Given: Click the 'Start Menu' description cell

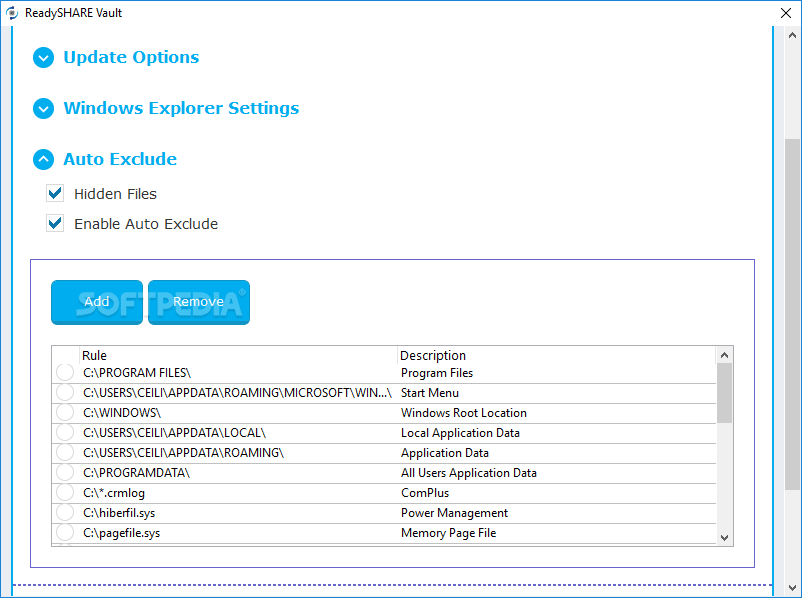Looking at the screenshot, I should tap(430, 393).
